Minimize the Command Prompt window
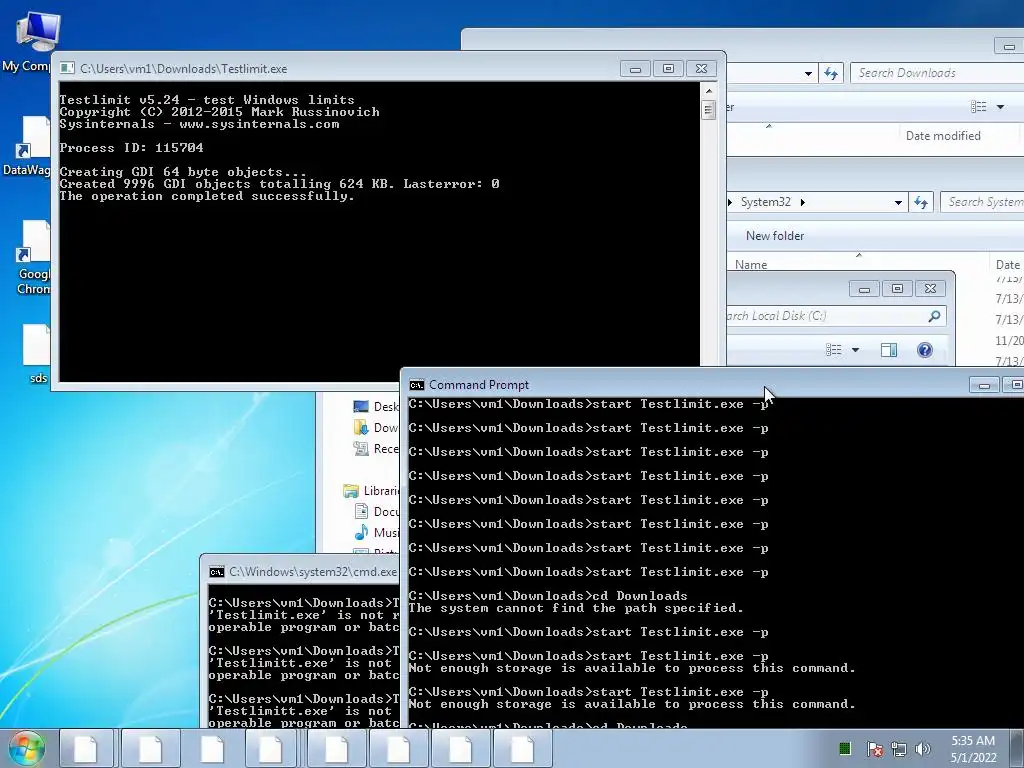This screenshot has height=768, width=1024. (x=984, y=385)
